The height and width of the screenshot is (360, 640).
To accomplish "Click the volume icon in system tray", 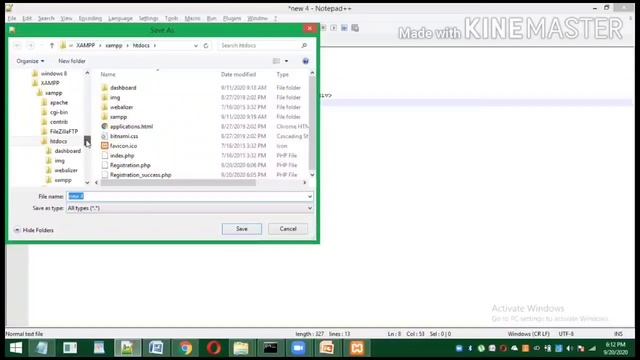I will pos(570,348).
